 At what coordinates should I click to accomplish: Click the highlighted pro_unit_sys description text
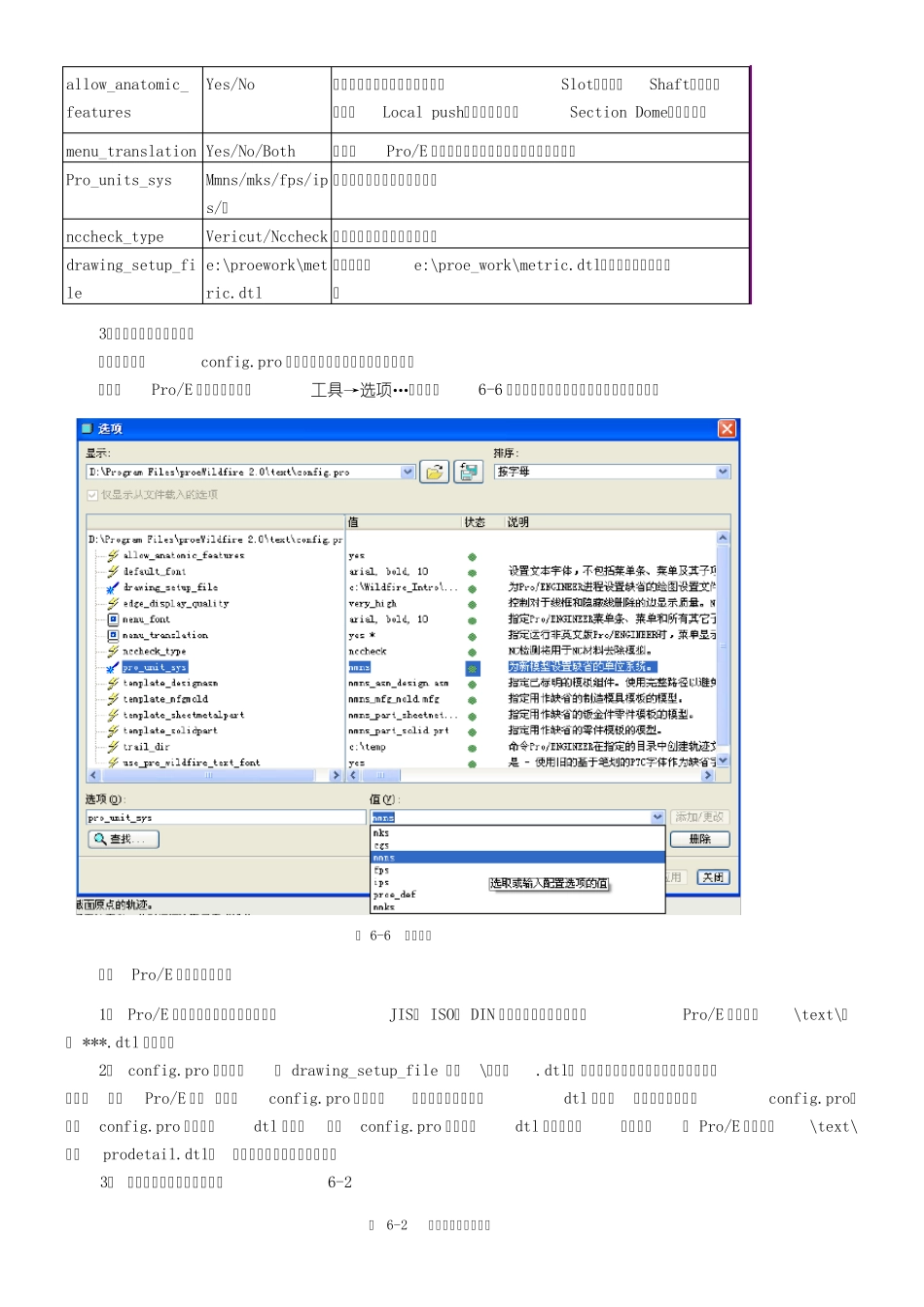pos(583,667)
